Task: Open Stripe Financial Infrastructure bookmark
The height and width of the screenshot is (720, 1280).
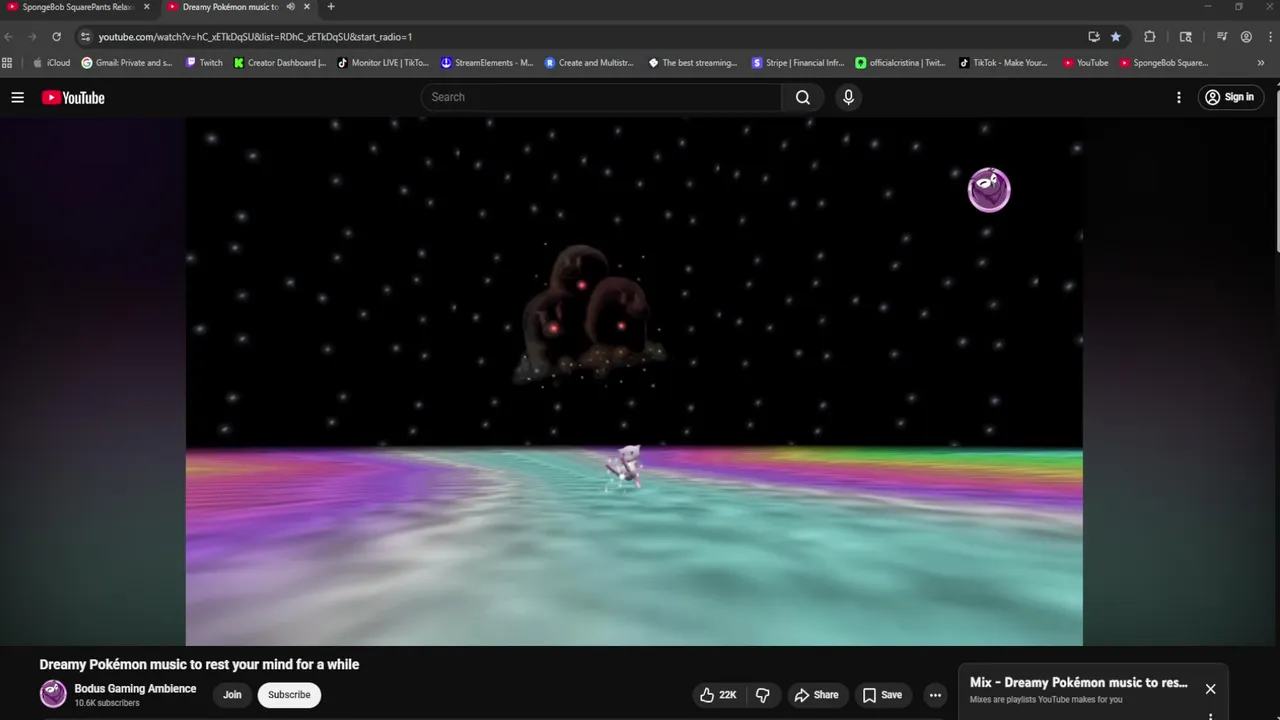Action: click(798, 63)
